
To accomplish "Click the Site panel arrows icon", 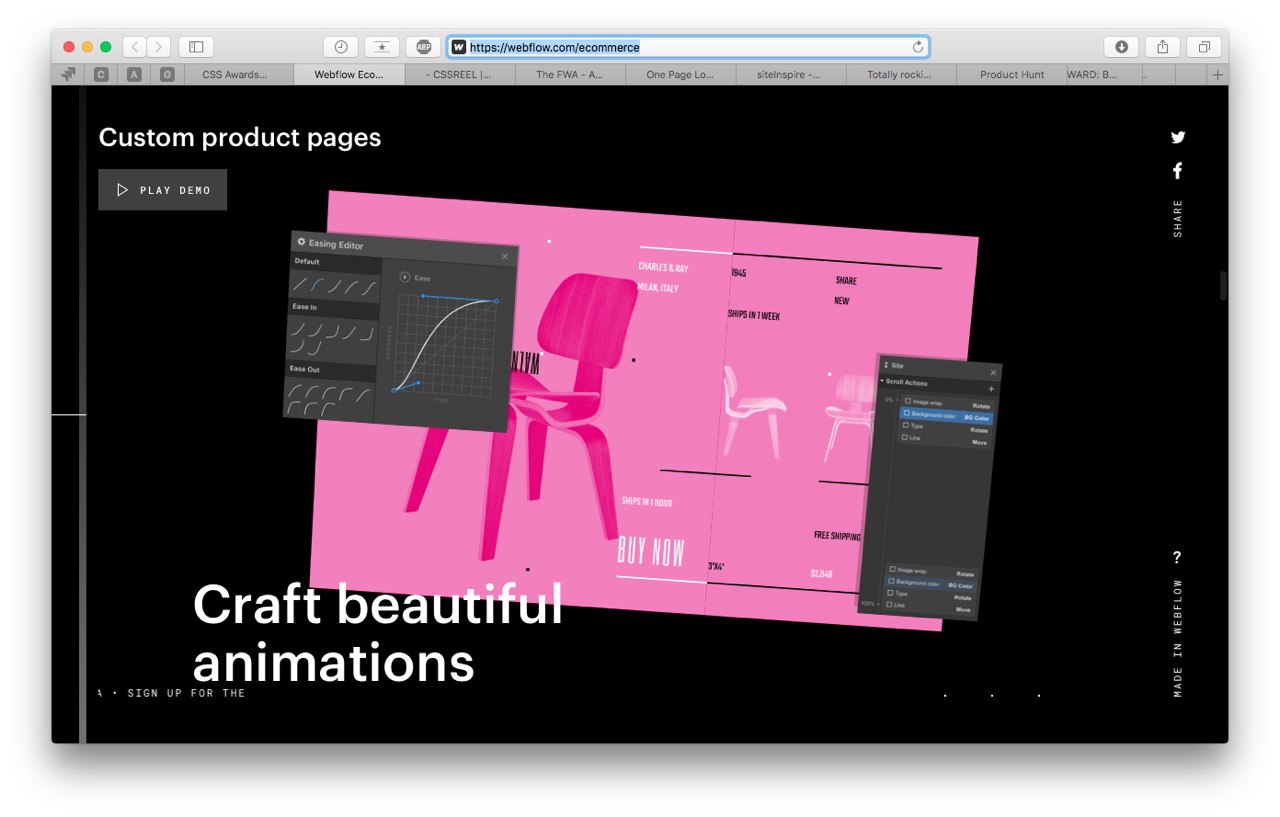I will click(x=885, y=365).
